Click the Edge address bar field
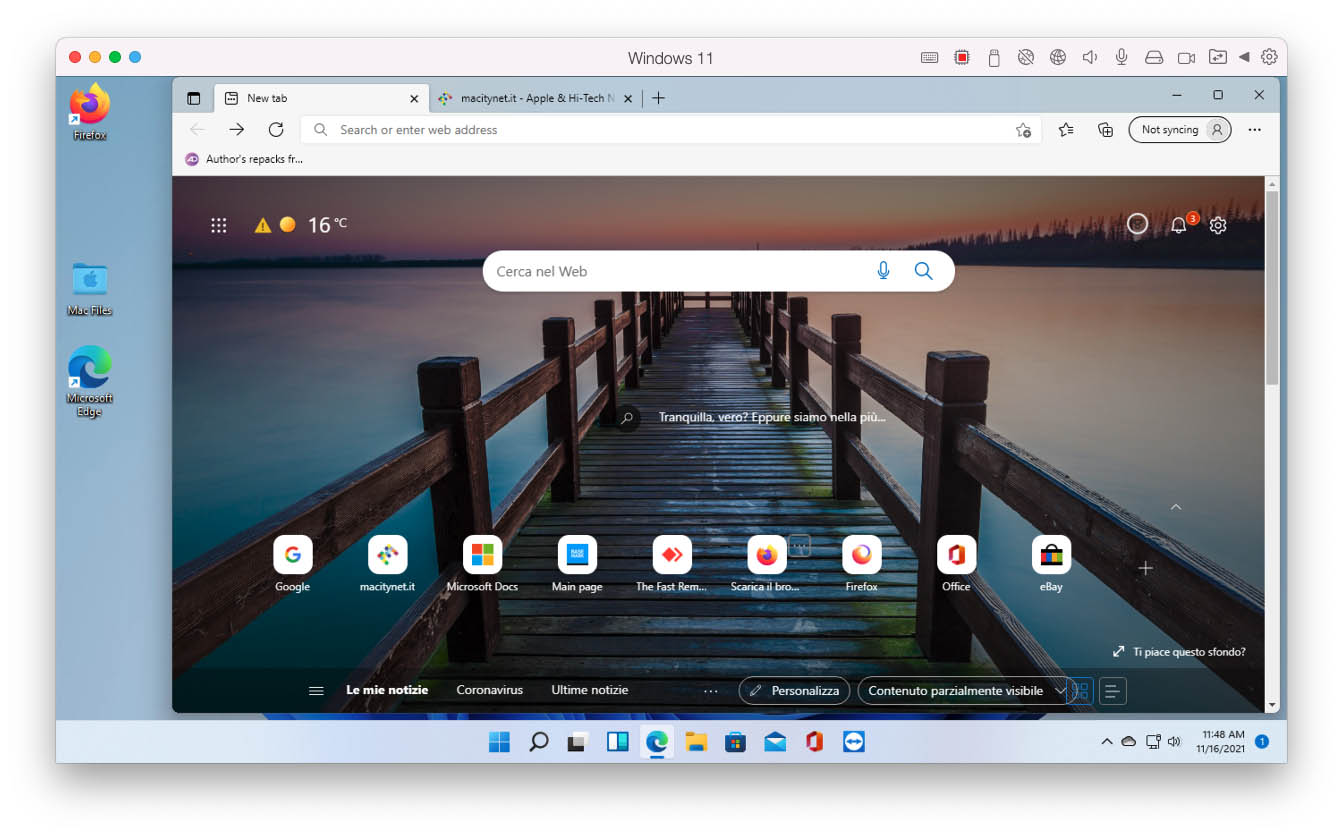 [x=672, y=130]
